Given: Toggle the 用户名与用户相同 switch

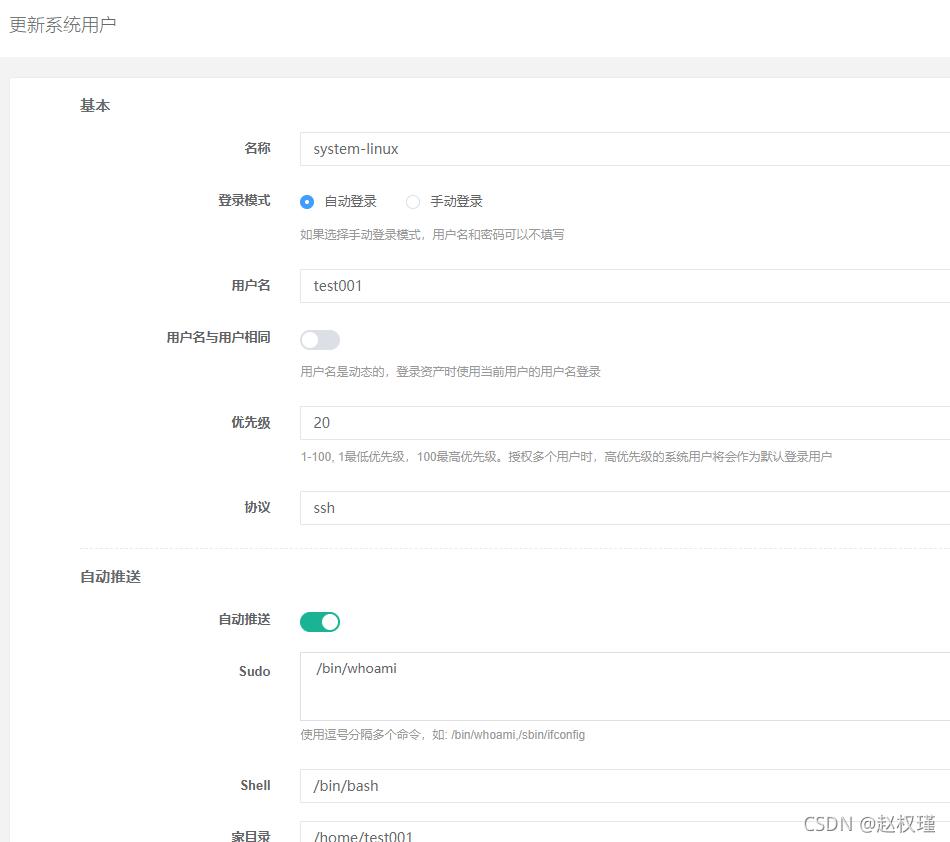Looking at the screenshot, I should tap(320, 340).
